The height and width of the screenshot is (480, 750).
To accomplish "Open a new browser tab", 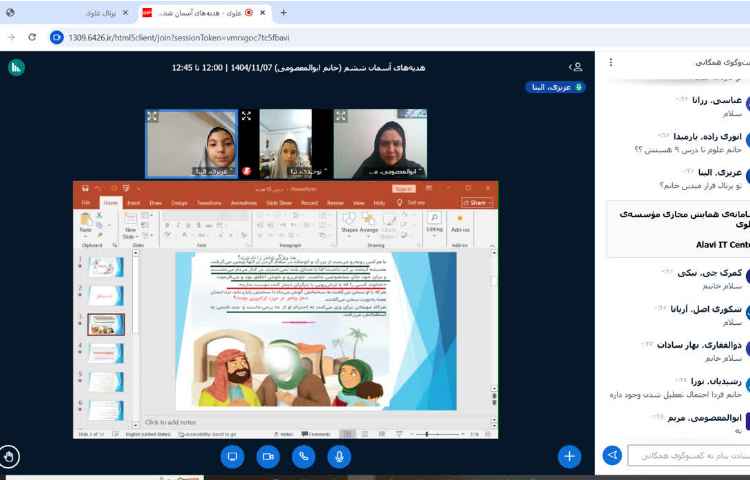I will click(283, 13).
